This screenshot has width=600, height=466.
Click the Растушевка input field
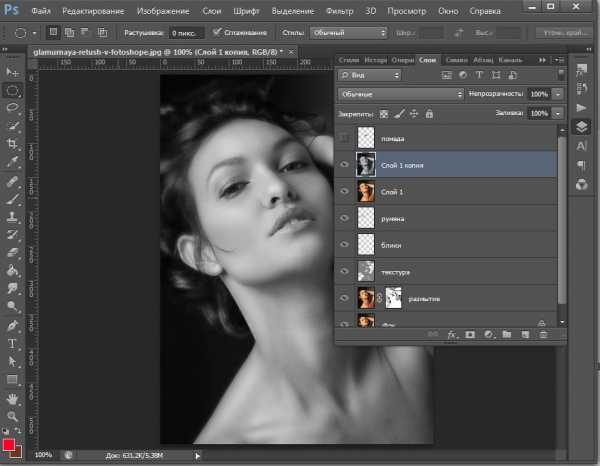pos(186,33)
